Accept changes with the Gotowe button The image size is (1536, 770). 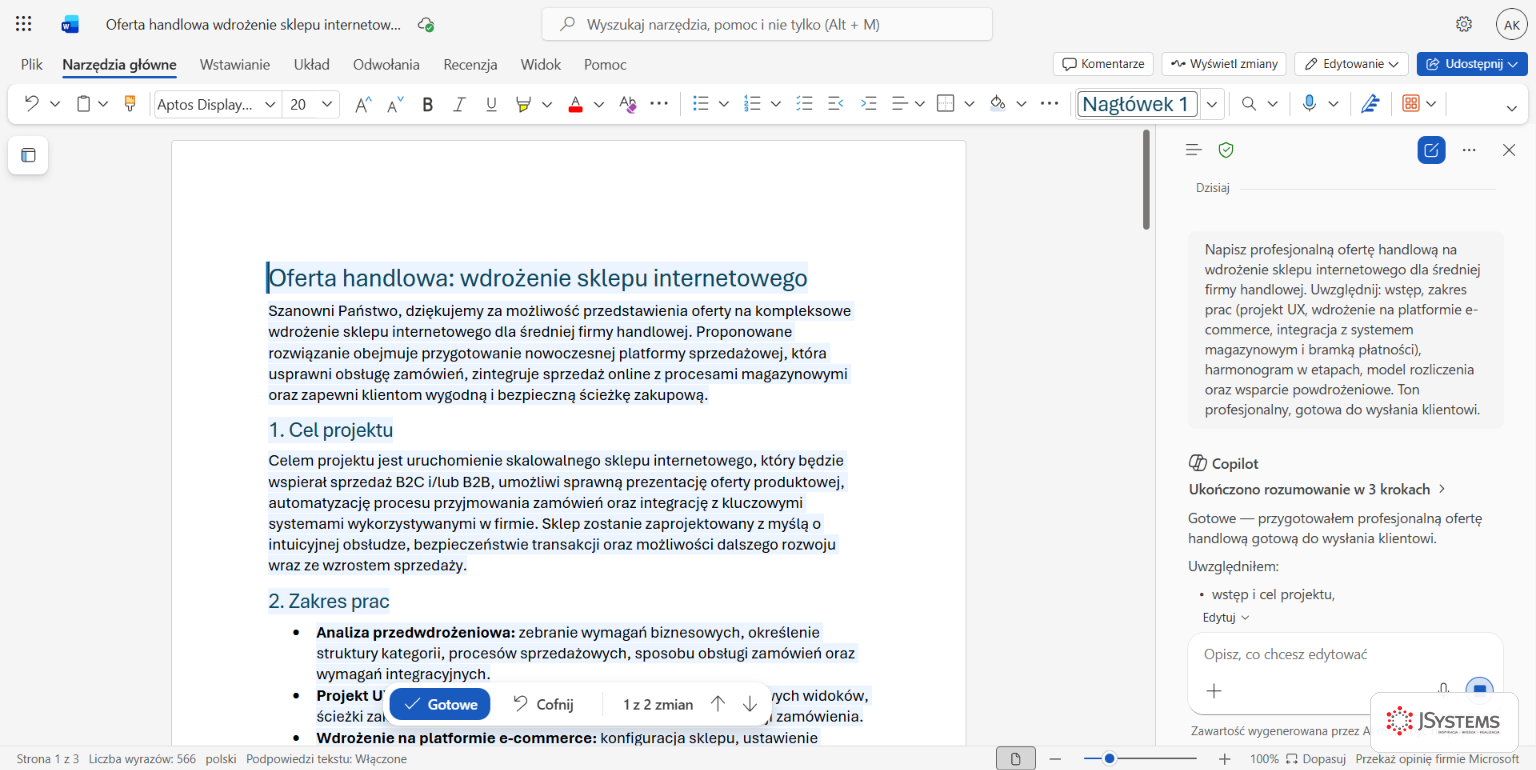pyautogui.click(x=440, y=704)
